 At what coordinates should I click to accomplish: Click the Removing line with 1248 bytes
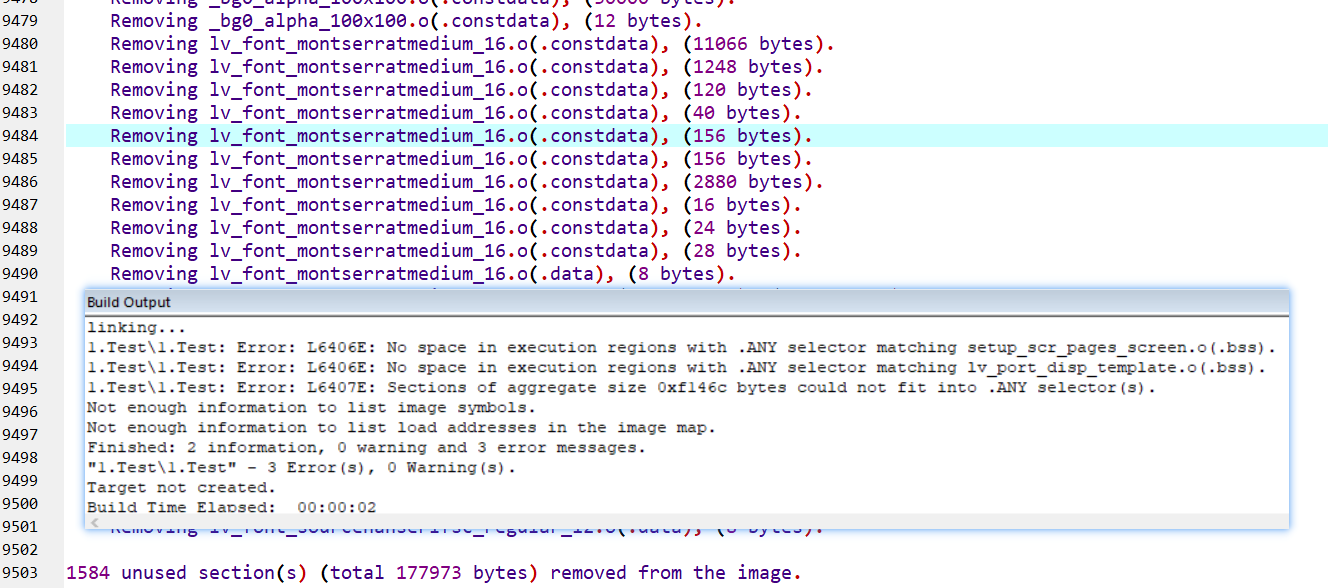click(467, 66)
